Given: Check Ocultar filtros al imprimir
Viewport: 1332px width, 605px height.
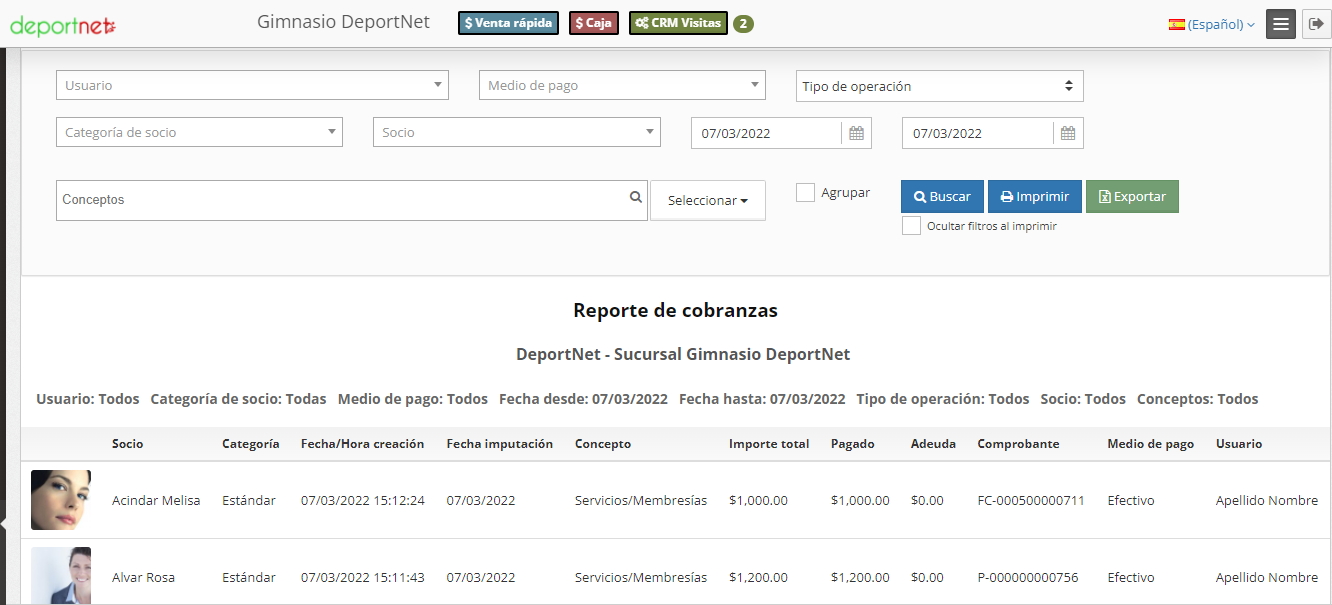Looking at the screenshot, I should click(911, 226).
